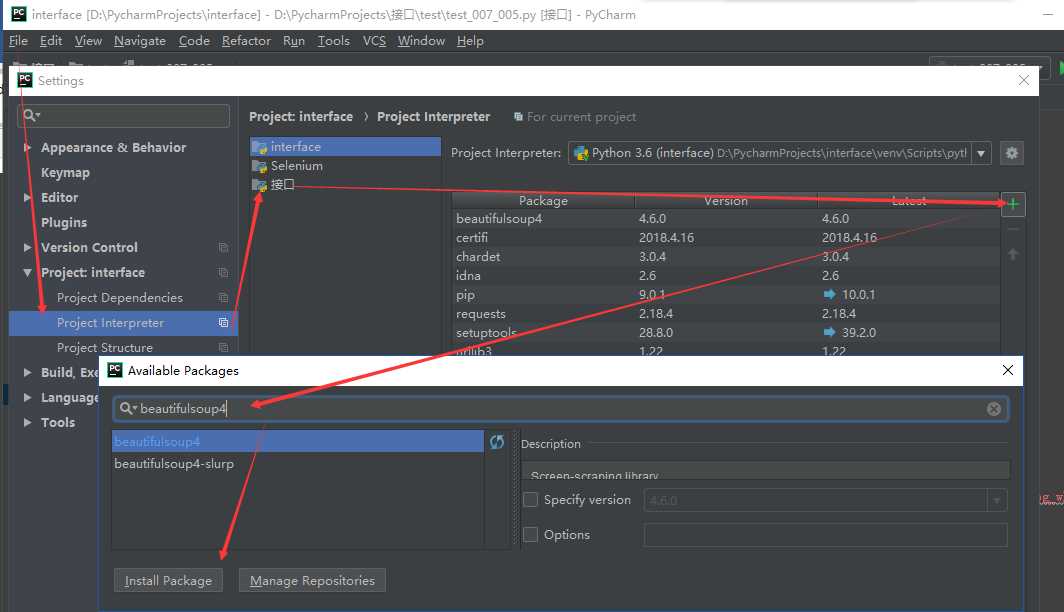This screenshot has width=1064, height=612.
Task: Open the Plugins settings page
Action: [x=64, y=223]
